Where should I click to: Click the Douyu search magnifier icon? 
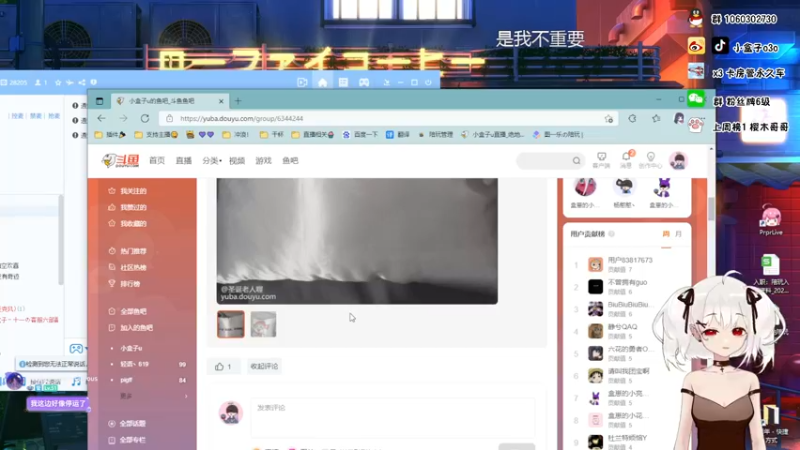click(576, 161)
